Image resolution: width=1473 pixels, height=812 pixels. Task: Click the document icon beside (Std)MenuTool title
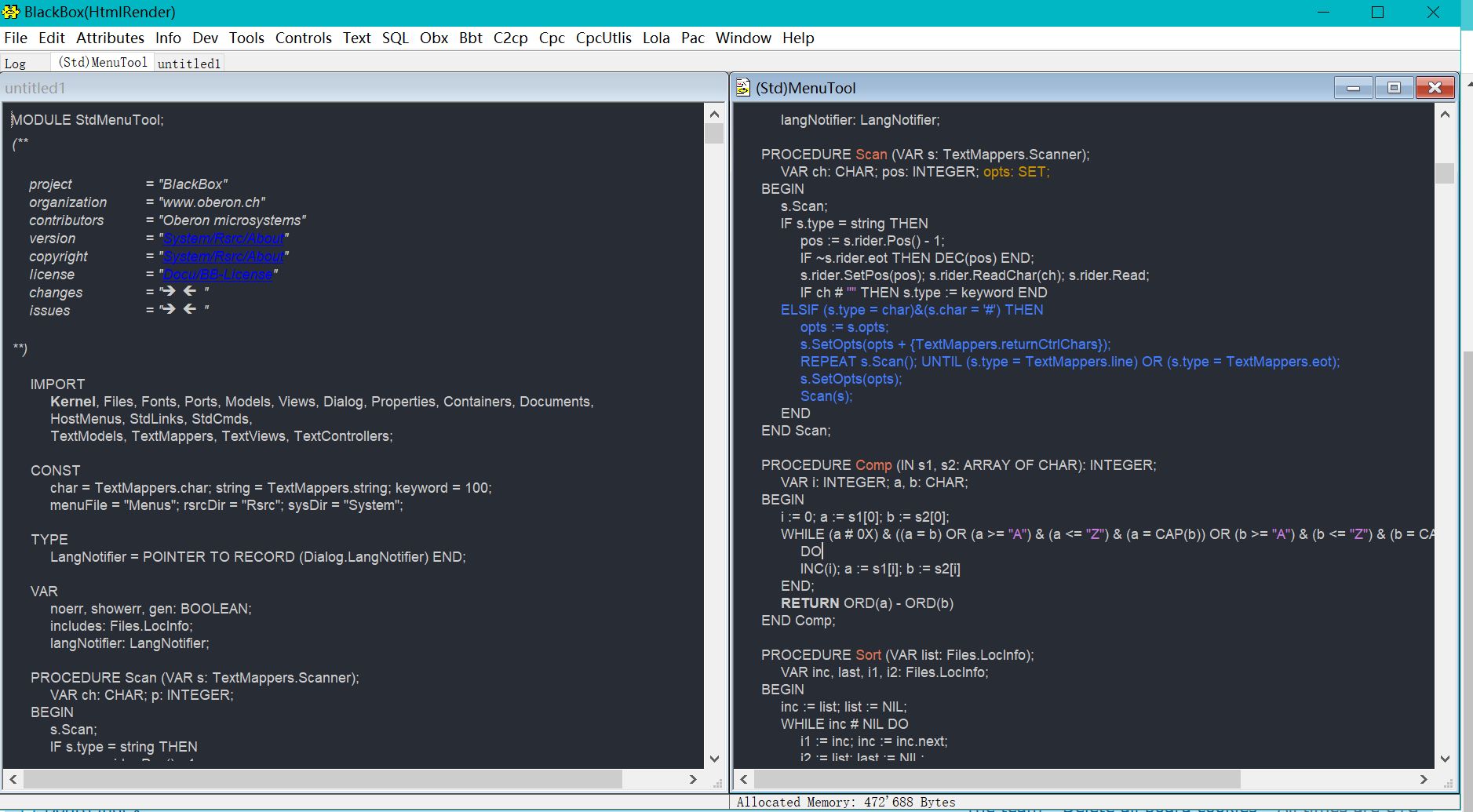[x=742, y=88]
